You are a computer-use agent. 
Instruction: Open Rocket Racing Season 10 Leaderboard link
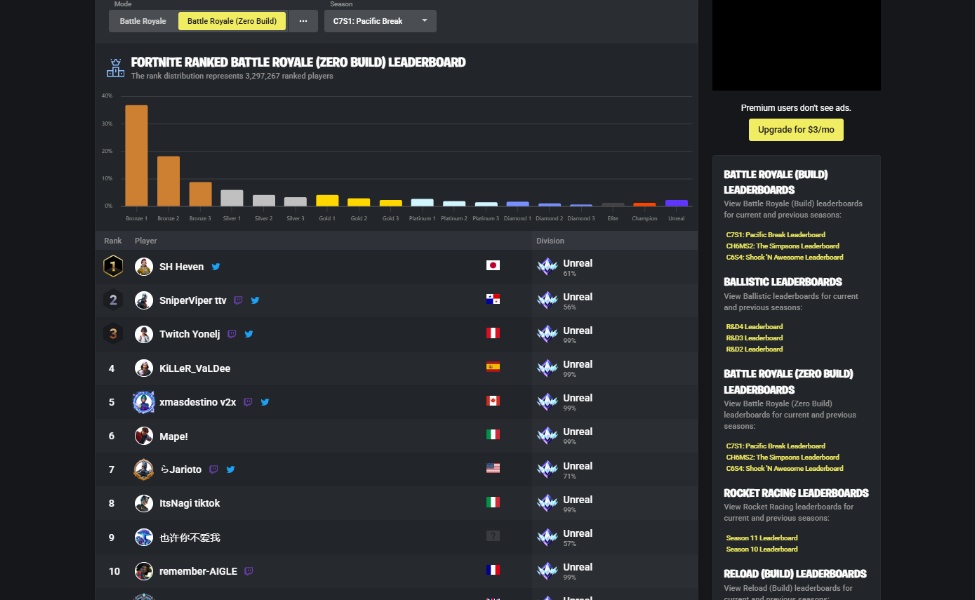pos(762,550)
